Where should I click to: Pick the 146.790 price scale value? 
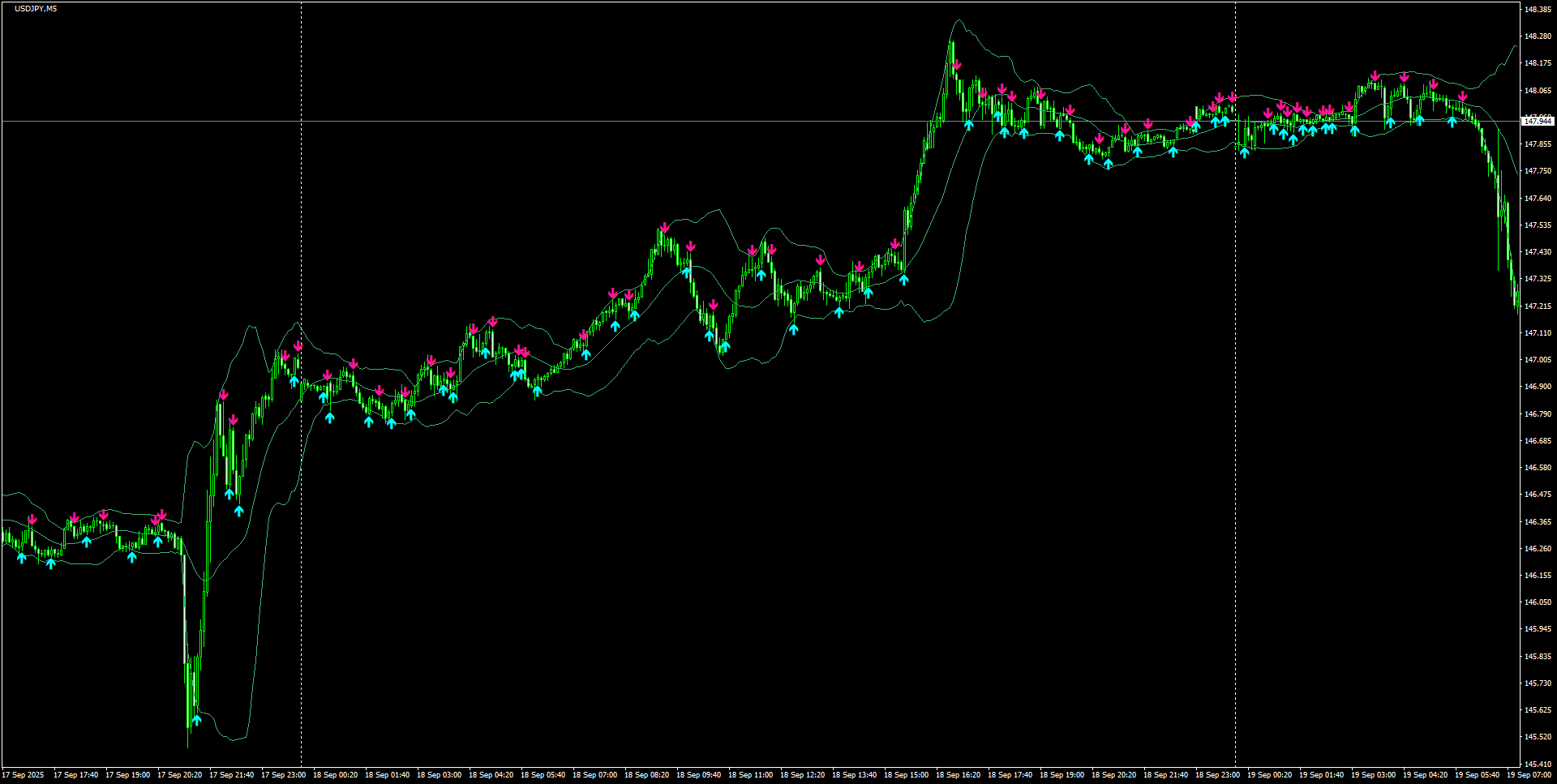coord(1538,414)
